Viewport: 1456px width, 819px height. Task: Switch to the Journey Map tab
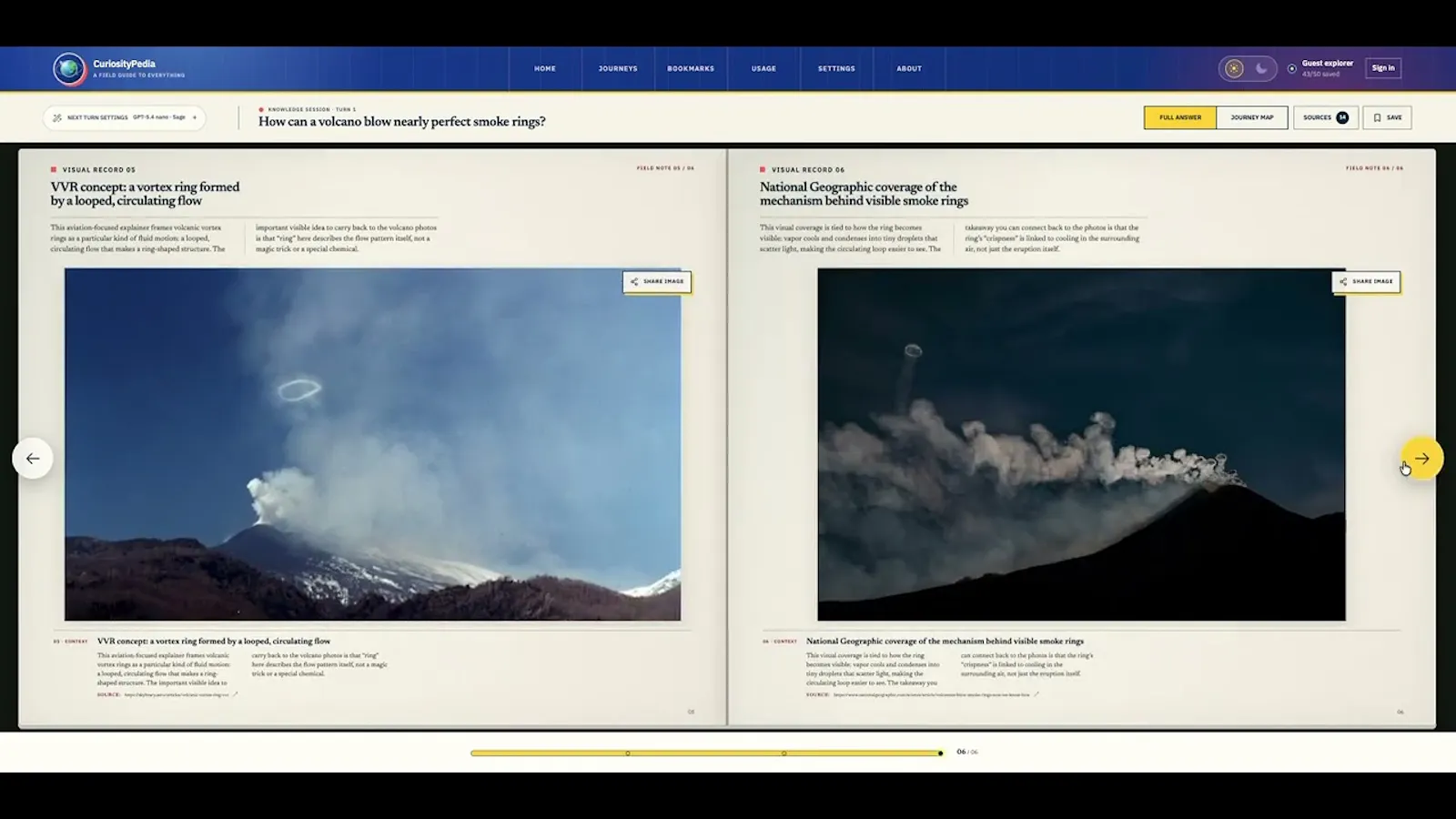pyautogui.click(x=1252, y=117)
